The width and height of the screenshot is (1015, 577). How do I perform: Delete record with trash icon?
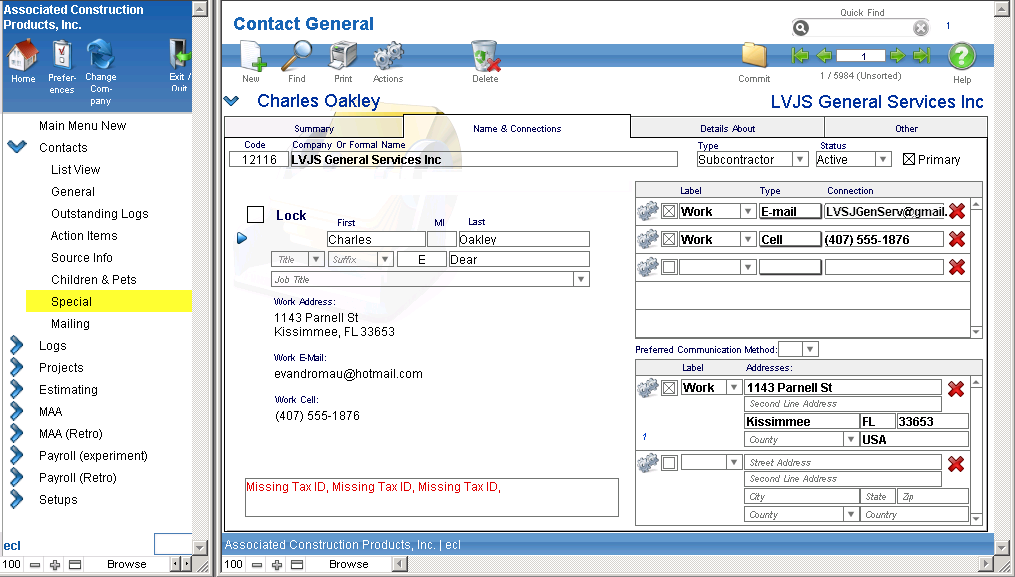tap(485, 56)
